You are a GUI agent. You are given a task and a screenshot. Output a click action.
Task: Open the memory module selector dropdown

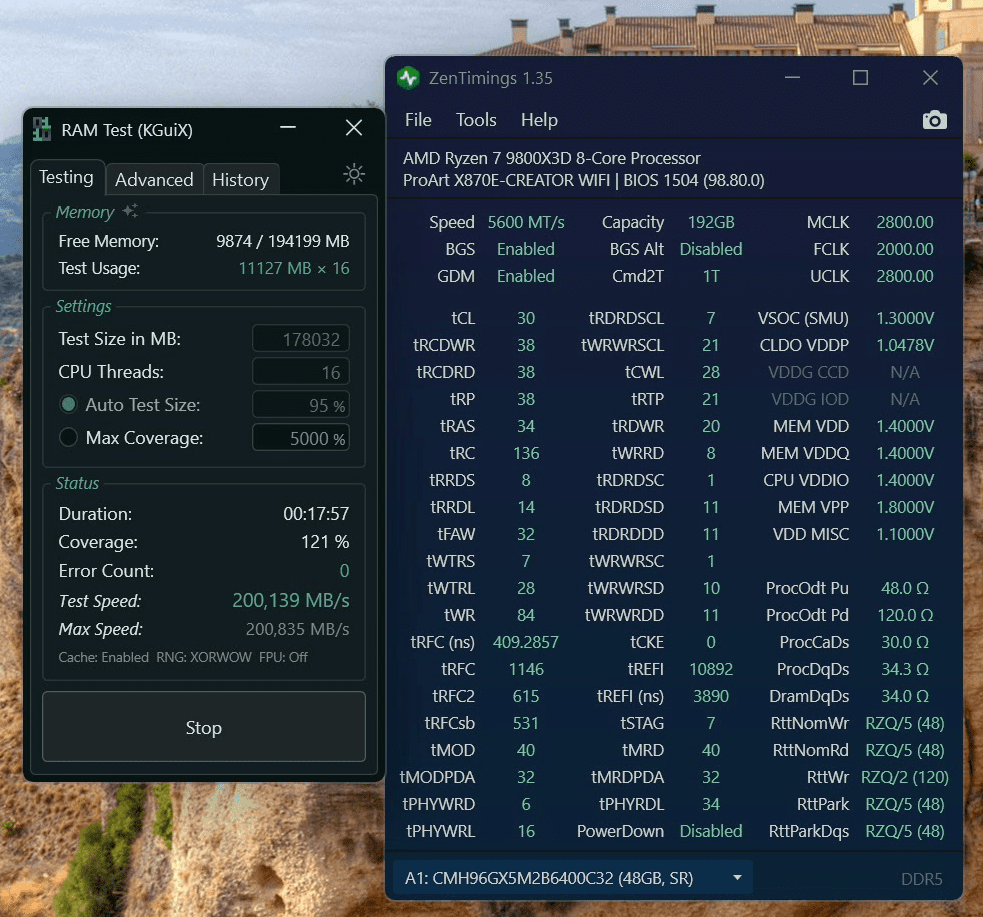tap(572, 878)
